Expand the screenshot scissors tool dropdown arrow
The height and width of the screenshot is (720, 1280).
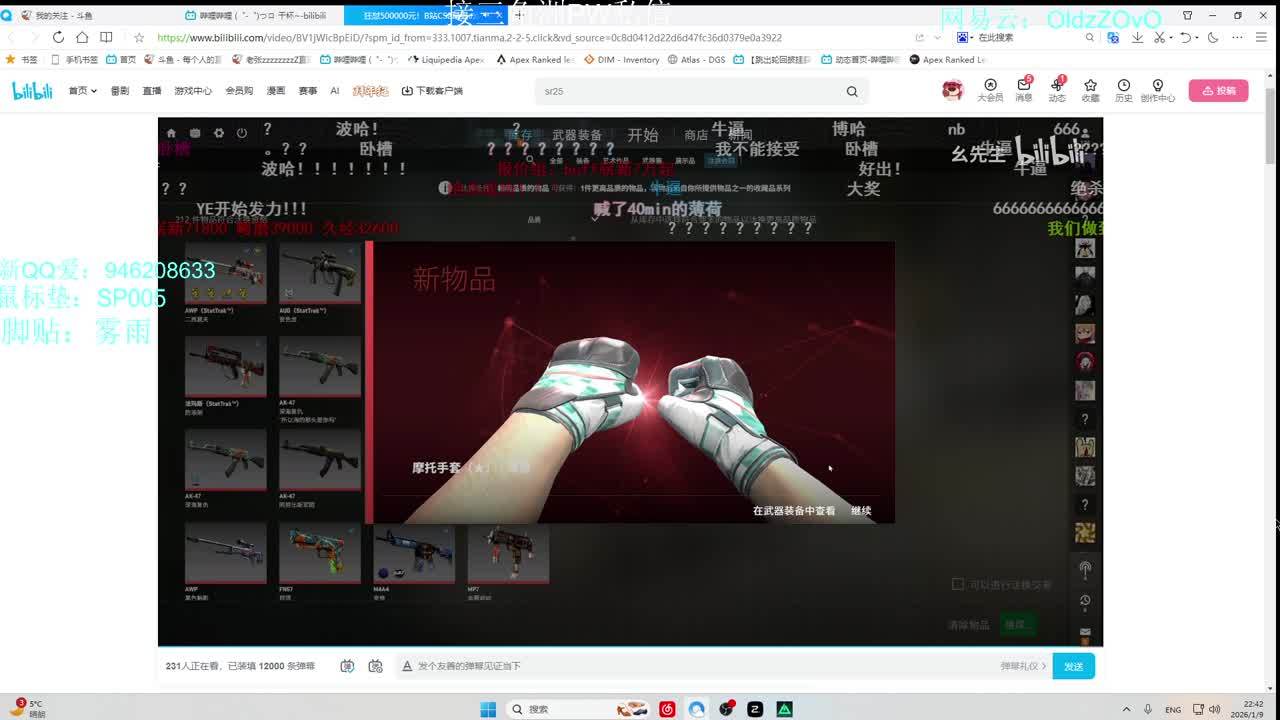coord(1170,37)
